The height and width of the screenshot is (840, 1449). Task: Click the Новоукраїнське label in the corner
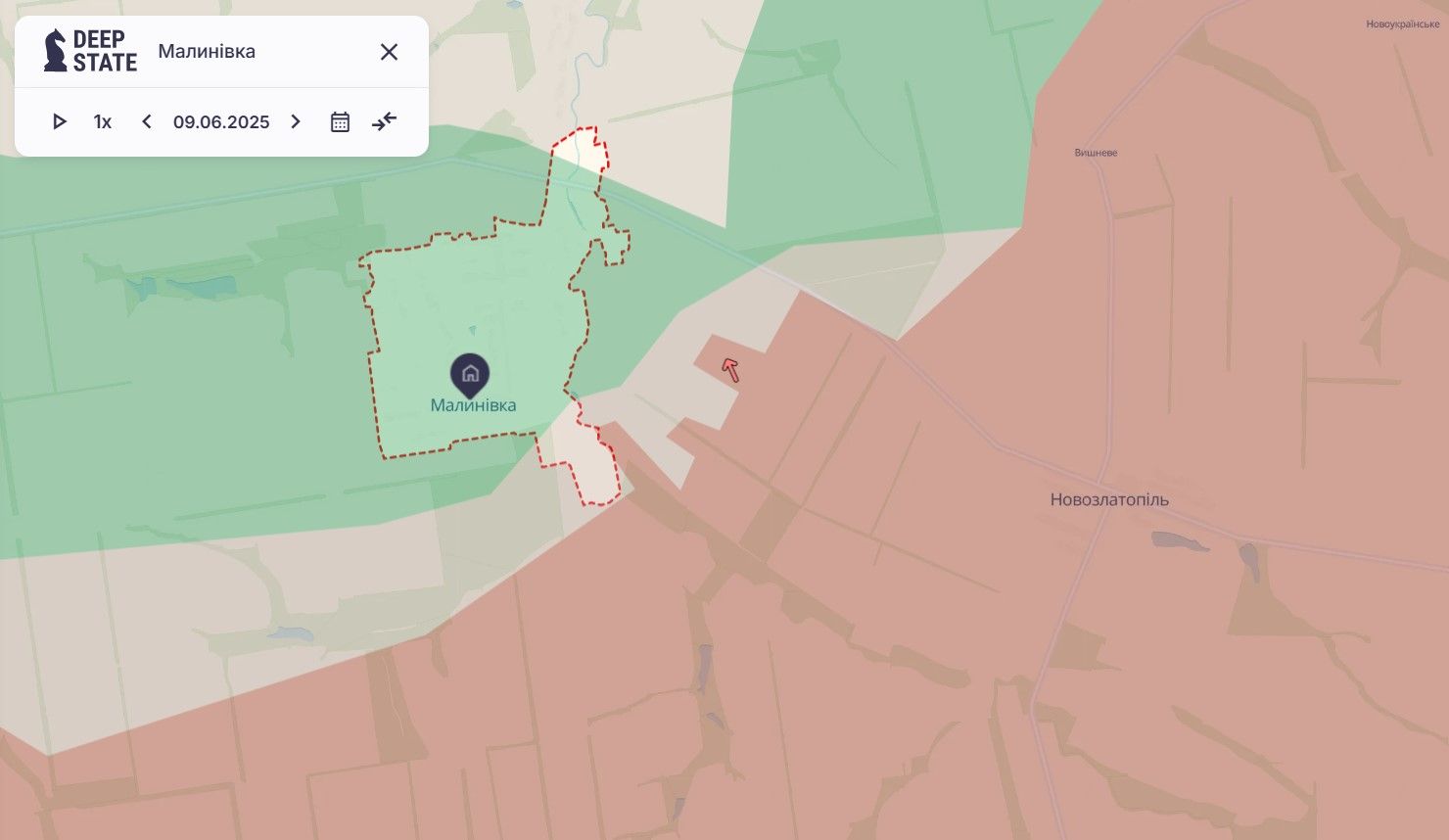(1402, 24)
